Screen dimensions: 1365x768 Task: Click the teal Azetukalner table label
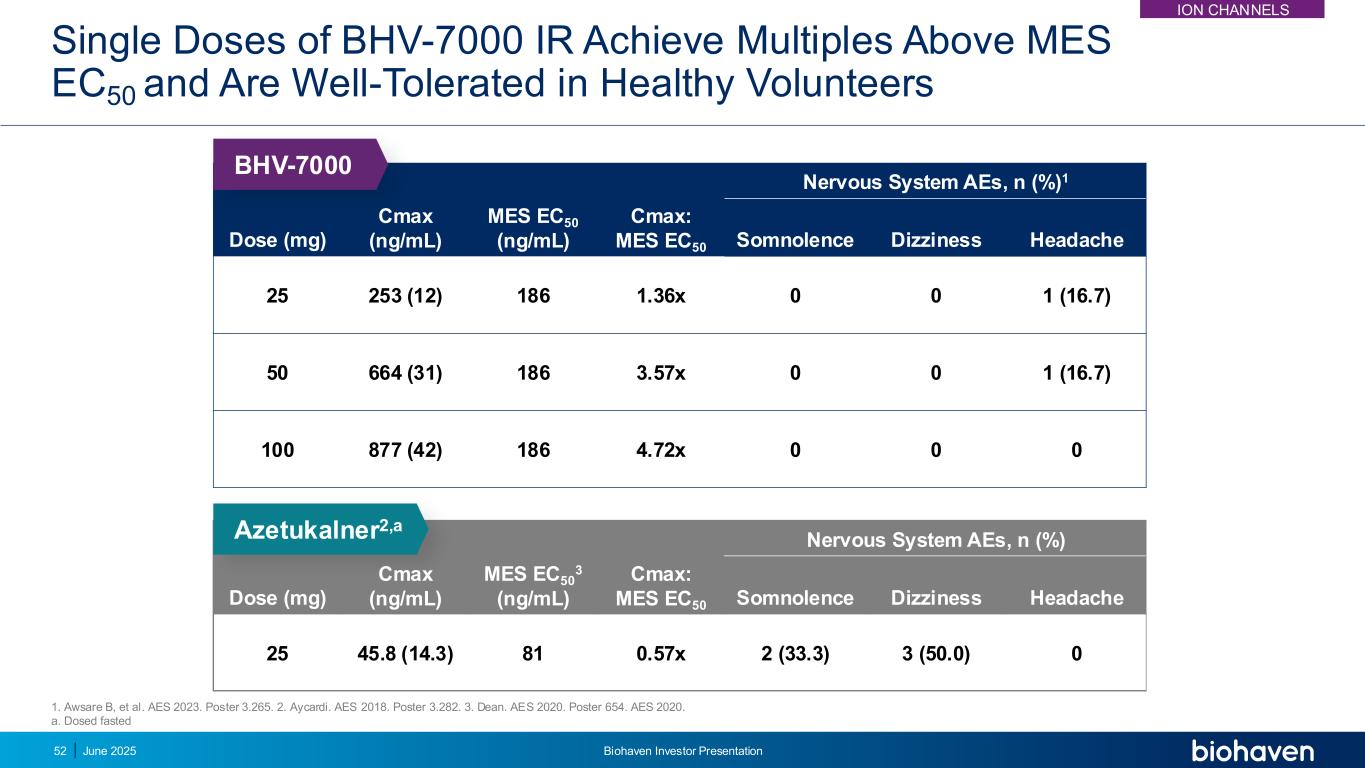coord(321,529)
